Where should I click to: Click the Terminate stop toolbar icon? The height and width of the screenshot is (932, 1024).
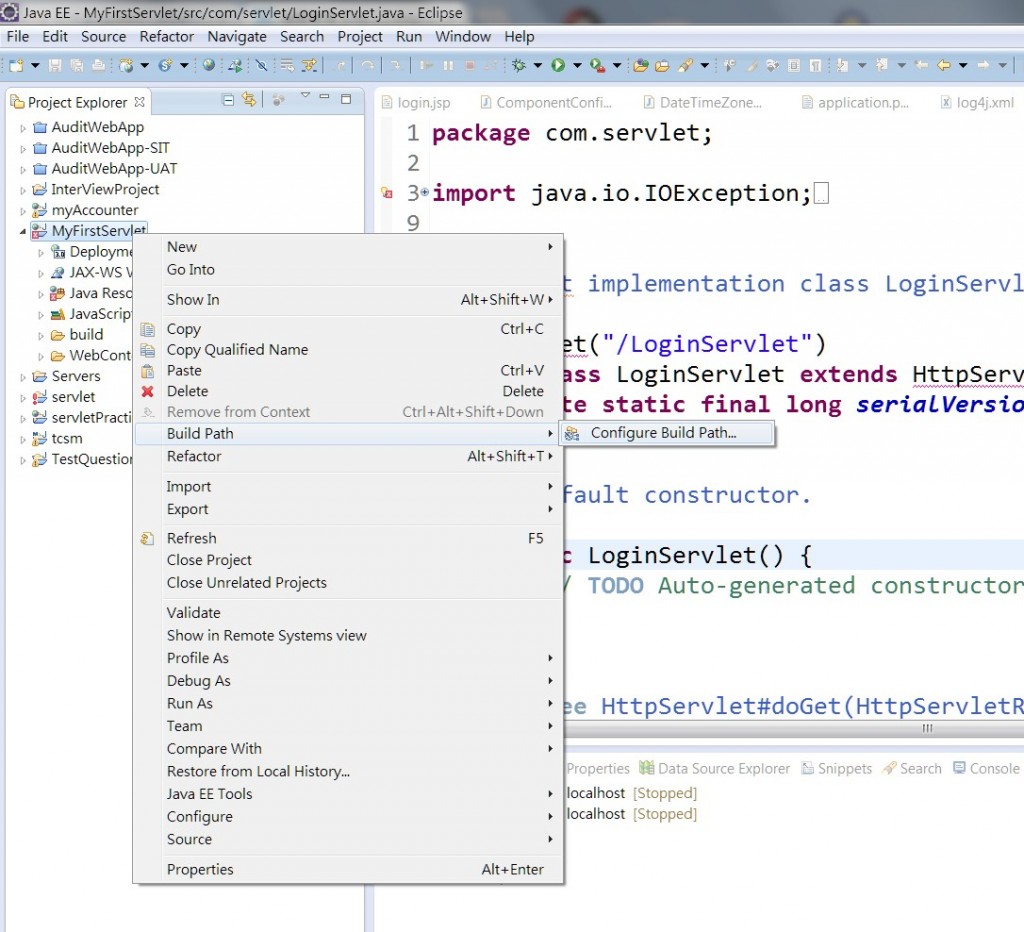470,65
